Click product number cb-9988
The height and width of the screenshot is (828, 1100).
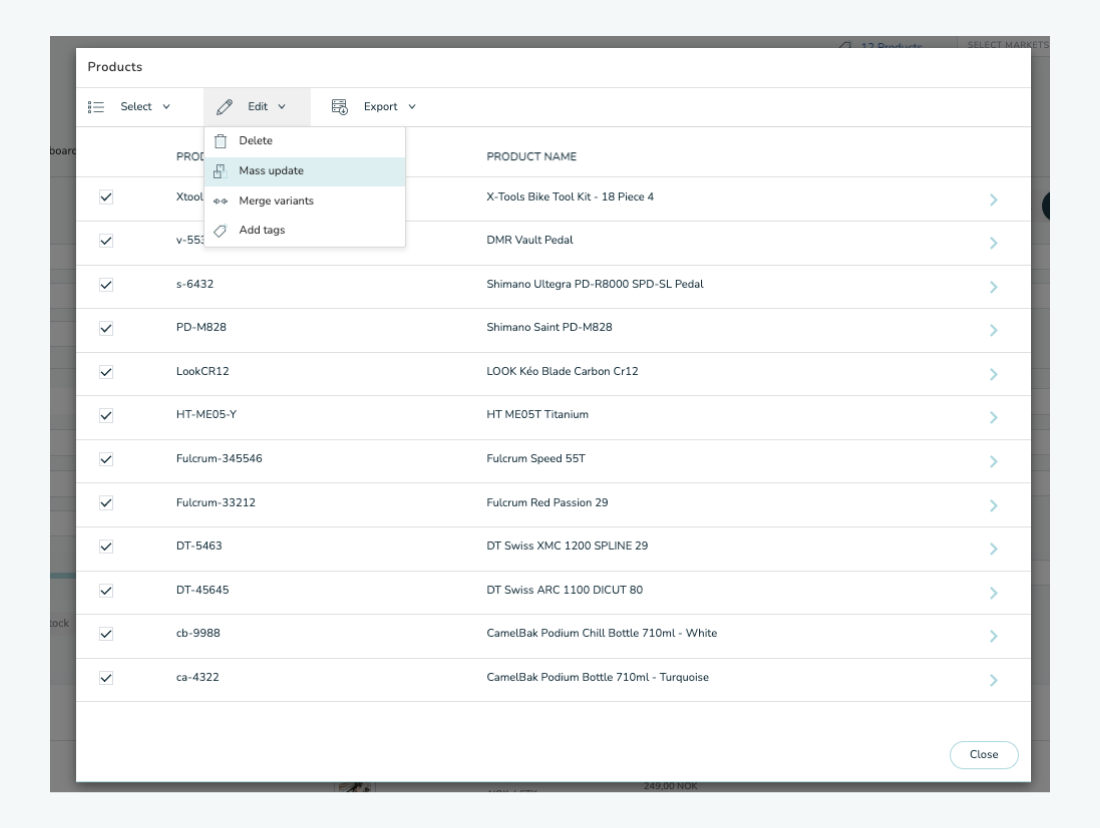point(198,634)
